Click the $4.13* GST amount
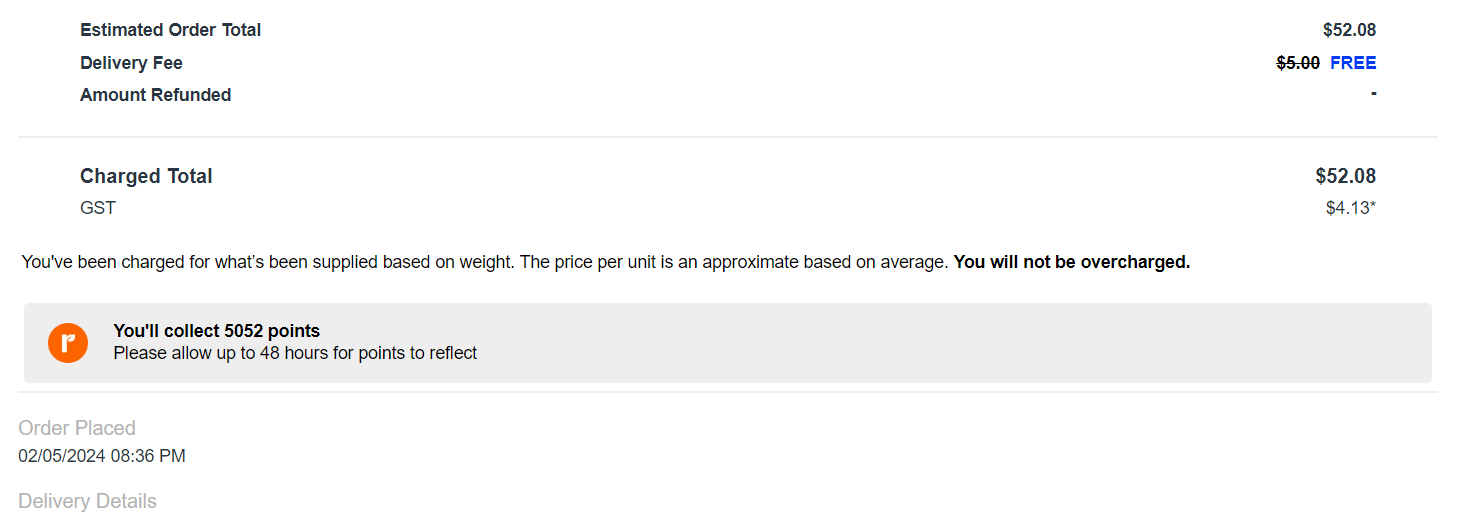Image resolution: width=1471 pixels, height=517 pixels. 1350,208
